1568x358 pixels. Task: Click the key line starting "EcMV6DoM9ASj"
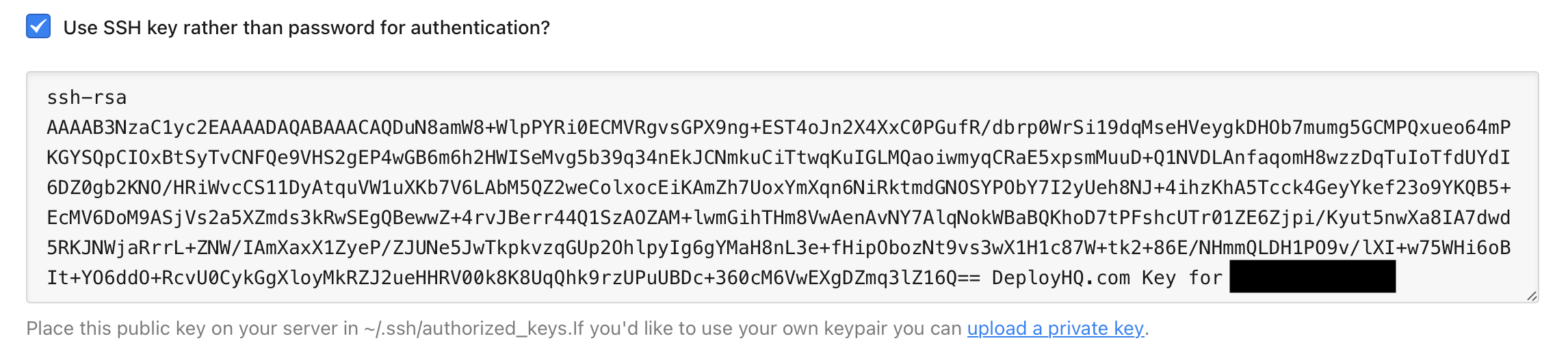(779, 218)
